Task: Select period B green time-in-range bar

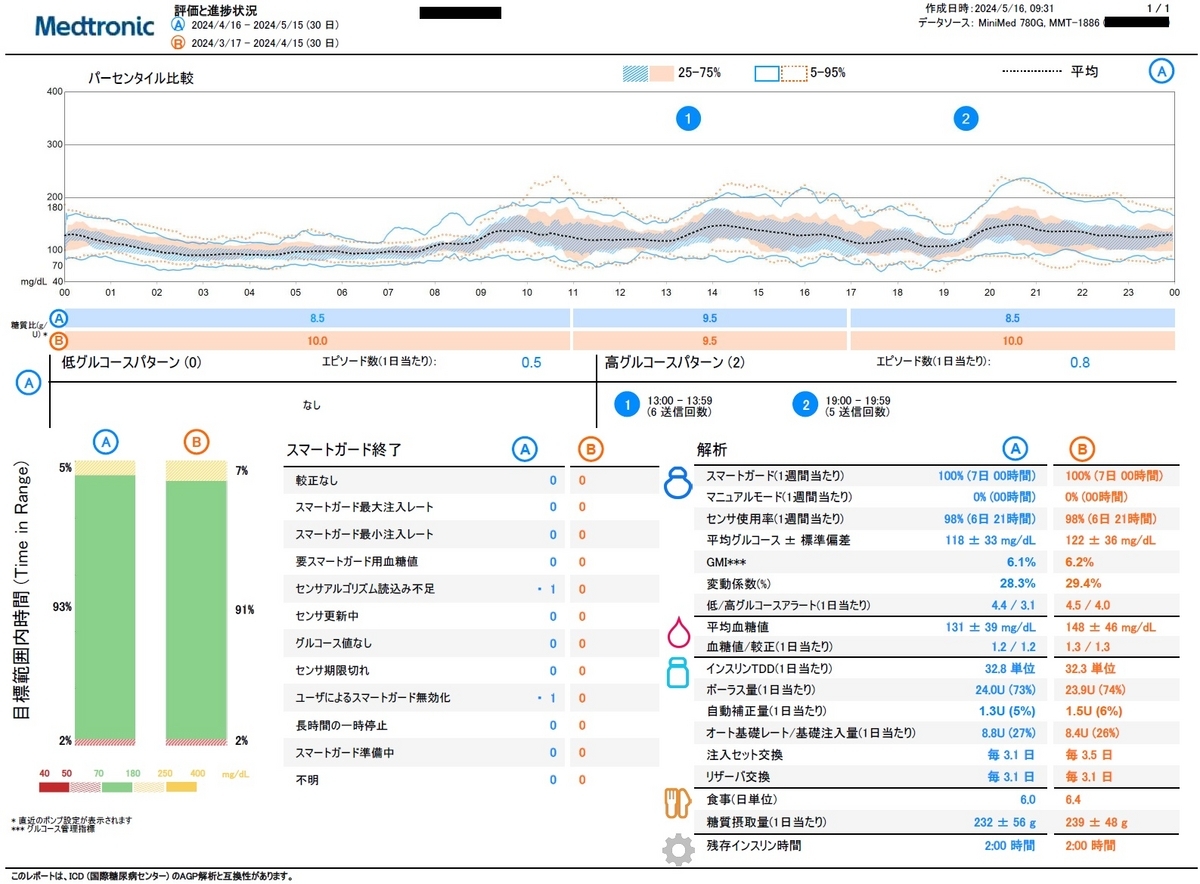Action: click(x=196, y=611)
